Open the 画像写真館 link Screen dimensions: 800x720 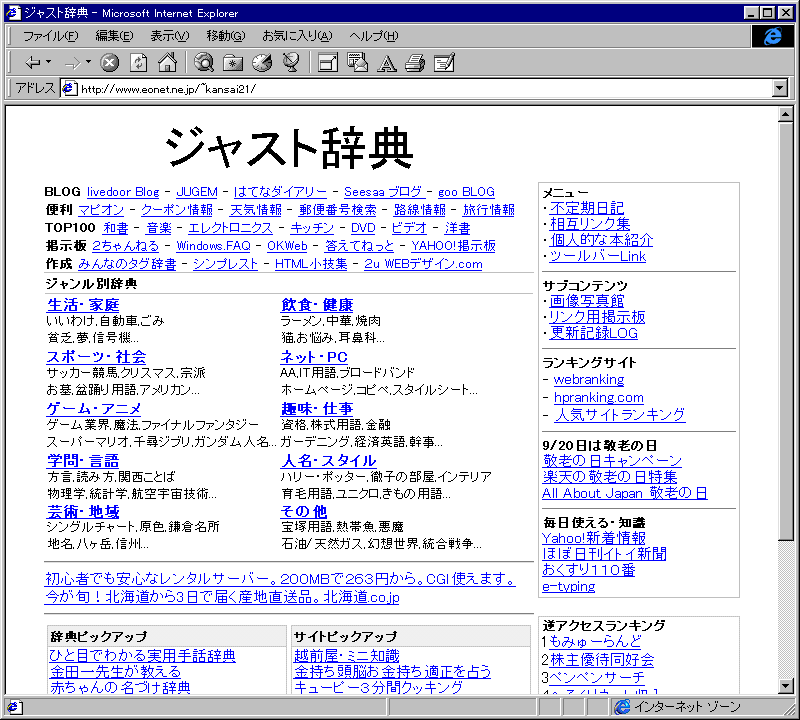[587, 301]
